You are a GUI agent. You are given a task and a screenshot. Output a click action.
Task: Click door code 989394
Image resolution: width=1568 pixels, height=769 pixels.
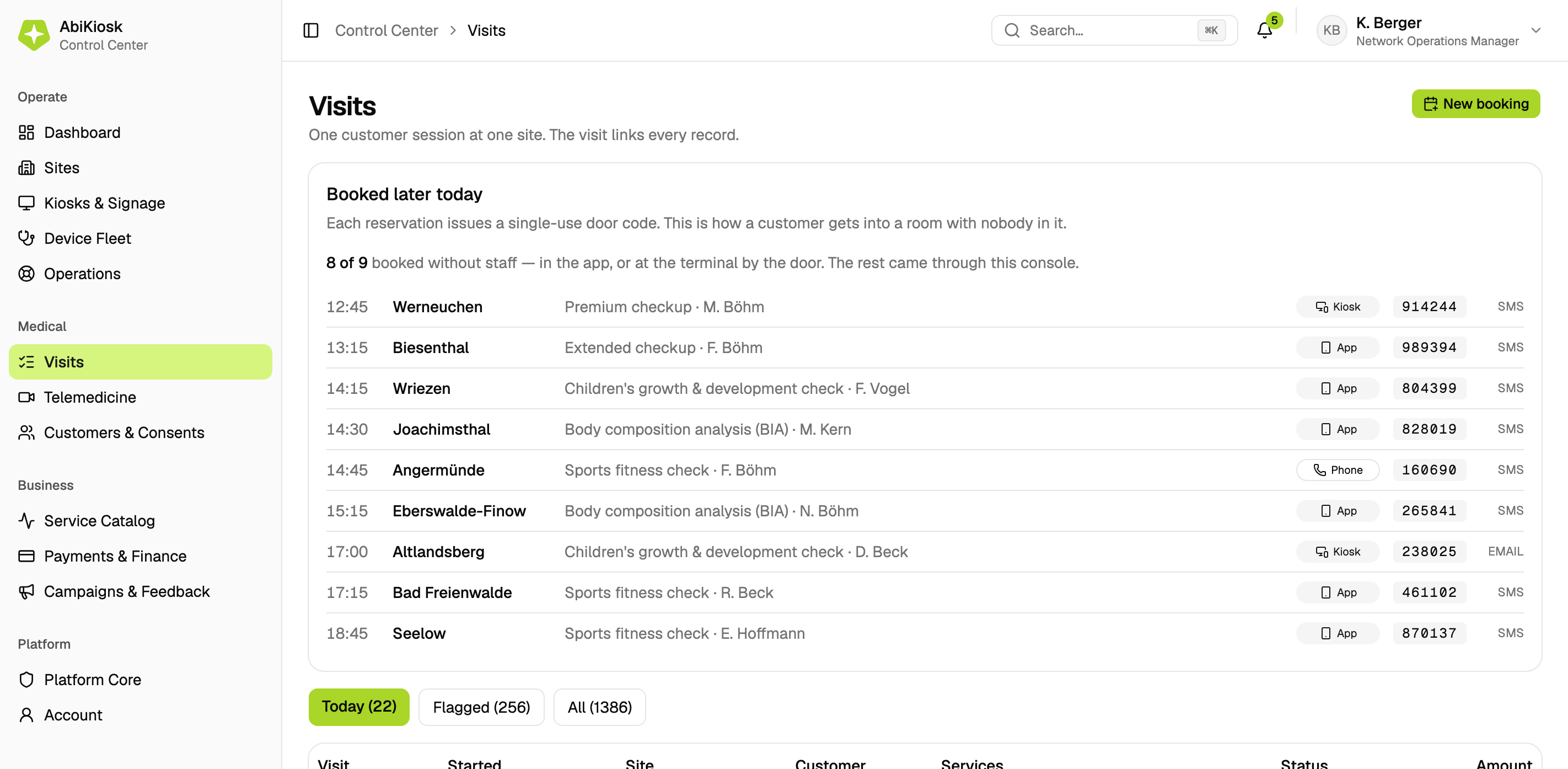pyautogui.click(x=1429, y=348)
